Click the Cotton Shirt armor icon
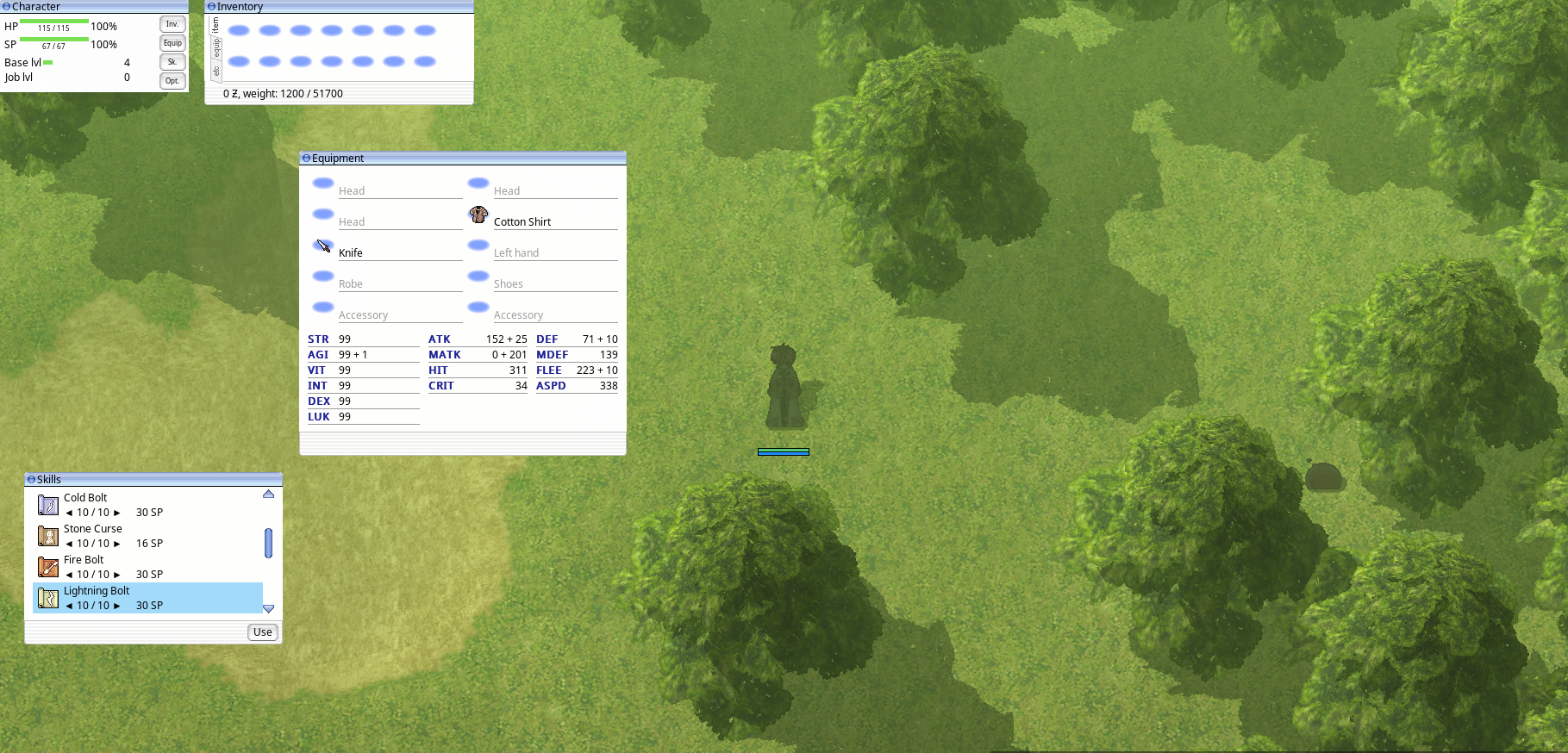This screenshot has height=753, width=1568. 478,215
